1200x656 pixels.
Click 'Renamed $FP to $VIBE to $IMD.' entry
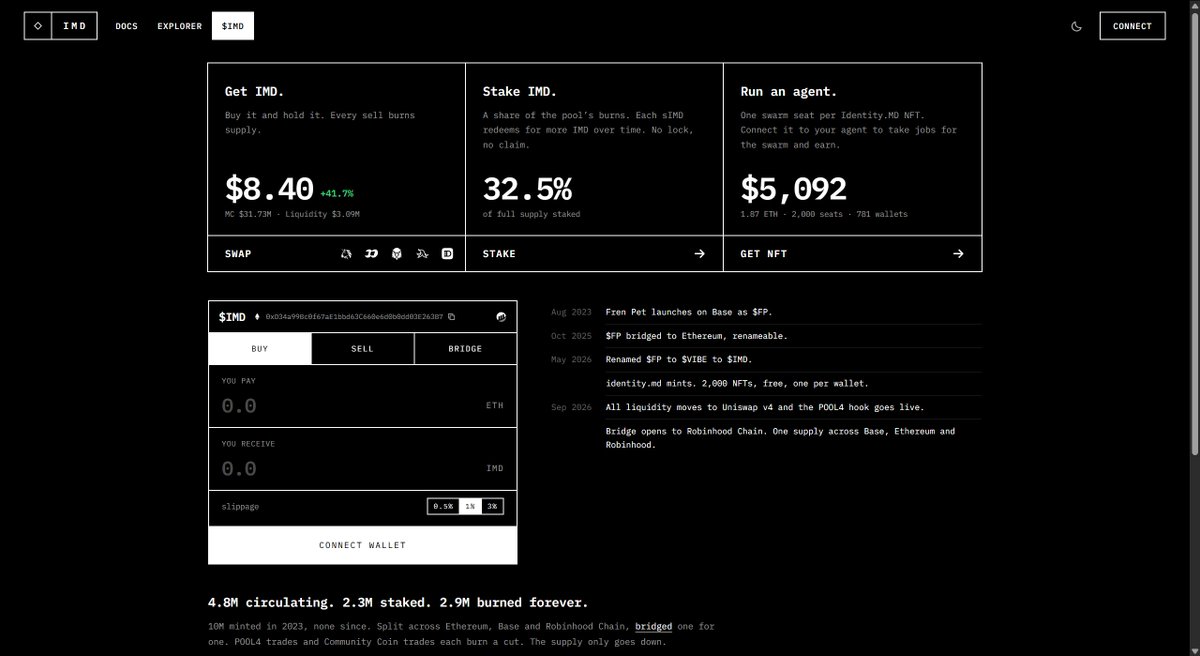[679, 359]
